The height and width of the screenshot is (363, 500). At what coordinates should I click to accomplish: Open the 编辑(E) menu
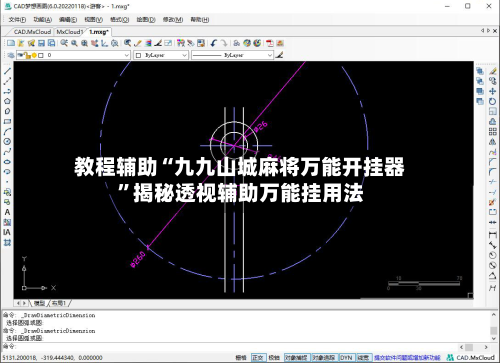click(x=68, y=20)
